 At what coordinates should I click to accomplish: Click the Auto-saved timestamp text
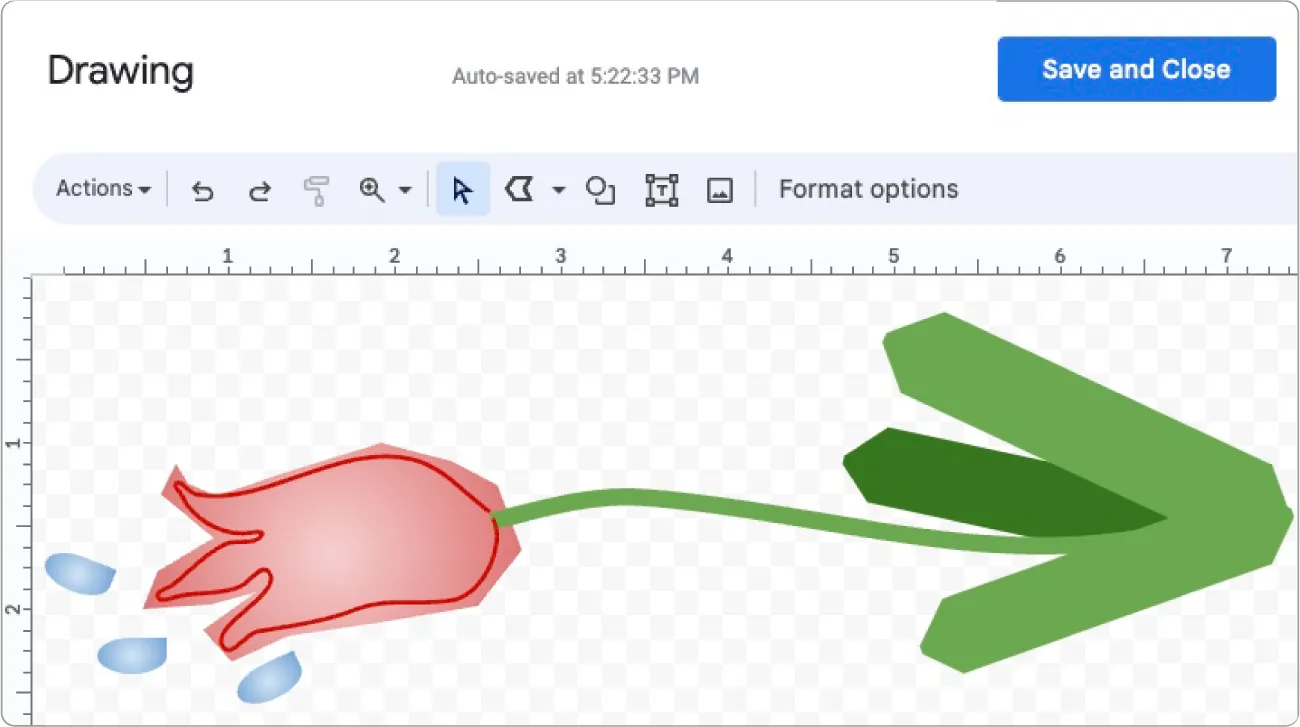click(576, 76)
